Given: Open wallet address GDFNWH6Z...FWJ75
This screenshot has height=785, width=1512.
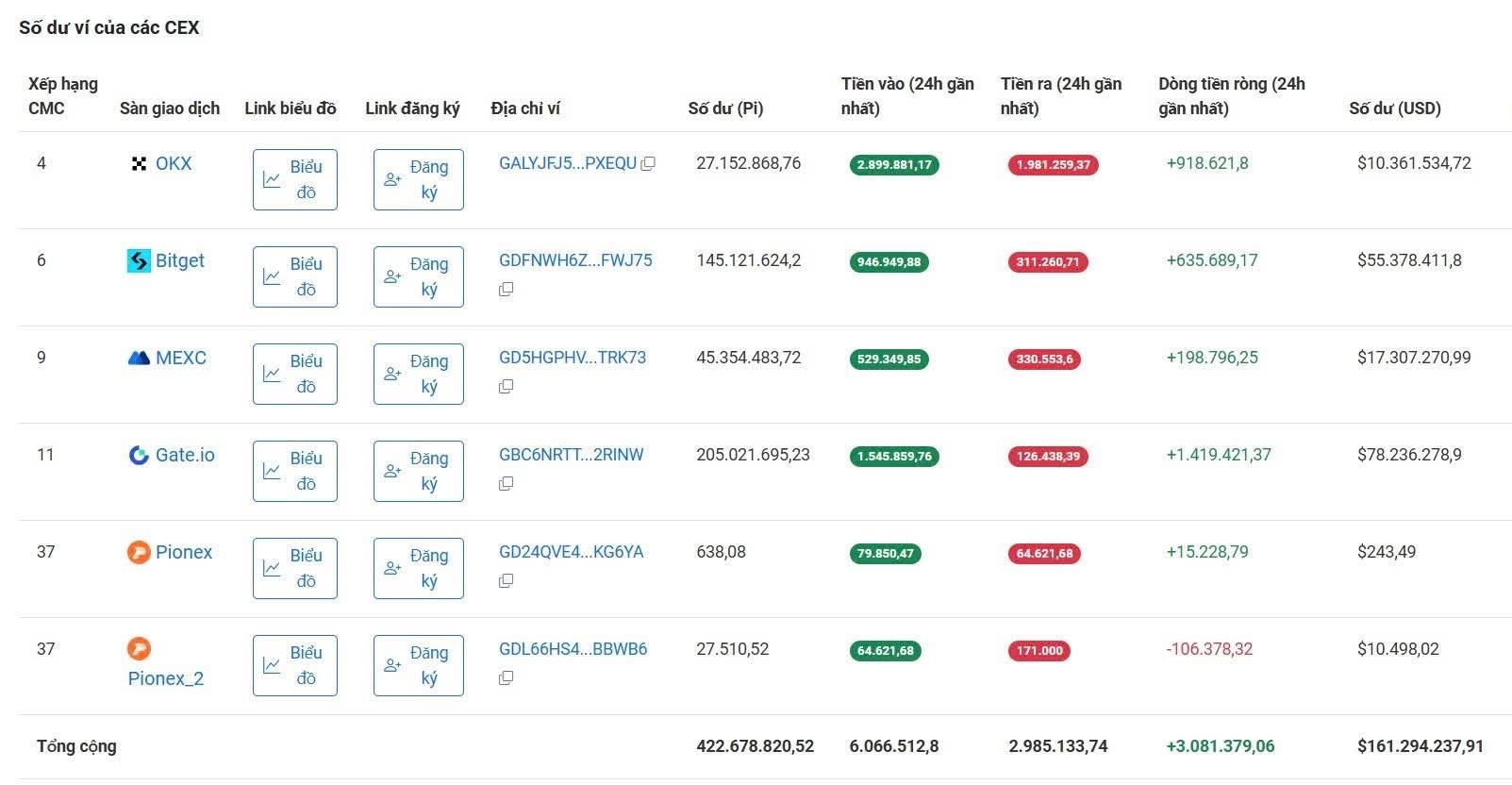Looking at the screenshot, I should (x=575, y=260).
